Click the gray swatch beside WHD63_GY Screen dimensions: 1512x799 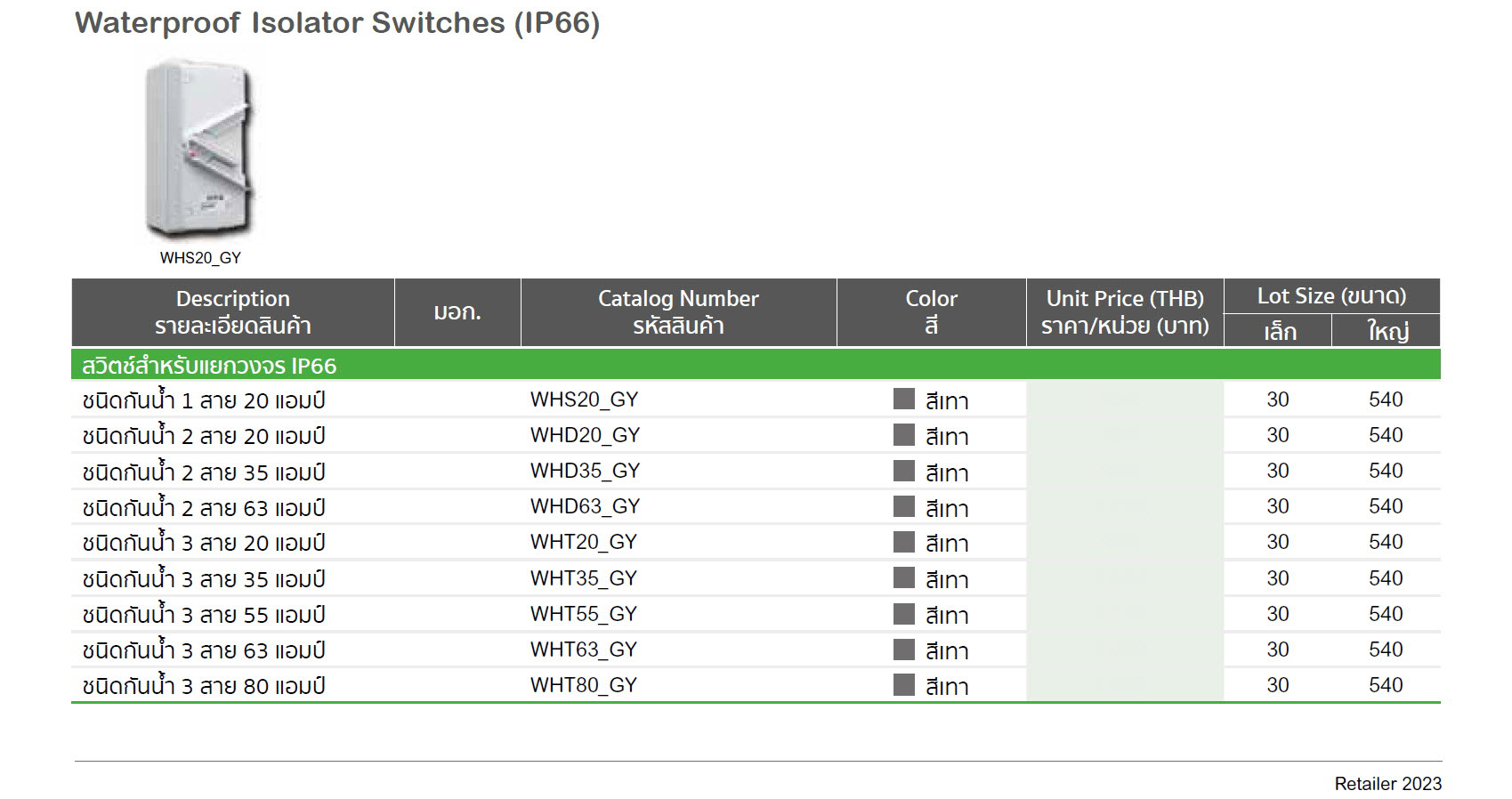tap(903, 506)
